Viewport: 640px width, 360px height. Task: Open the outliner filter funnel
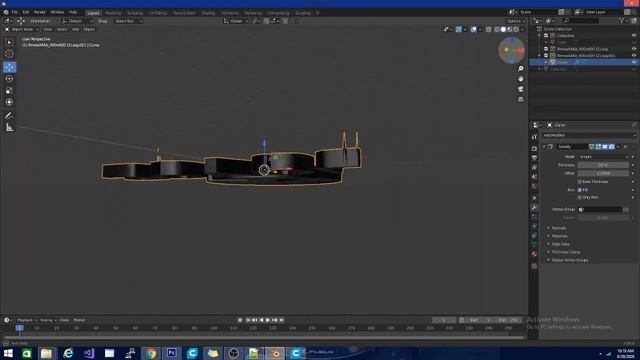[622, 20]
